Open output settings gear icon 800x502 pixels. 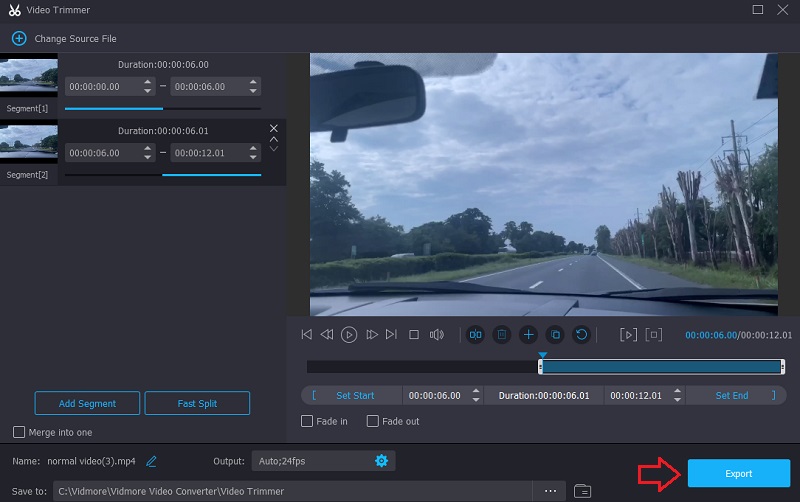pos(381,461)
